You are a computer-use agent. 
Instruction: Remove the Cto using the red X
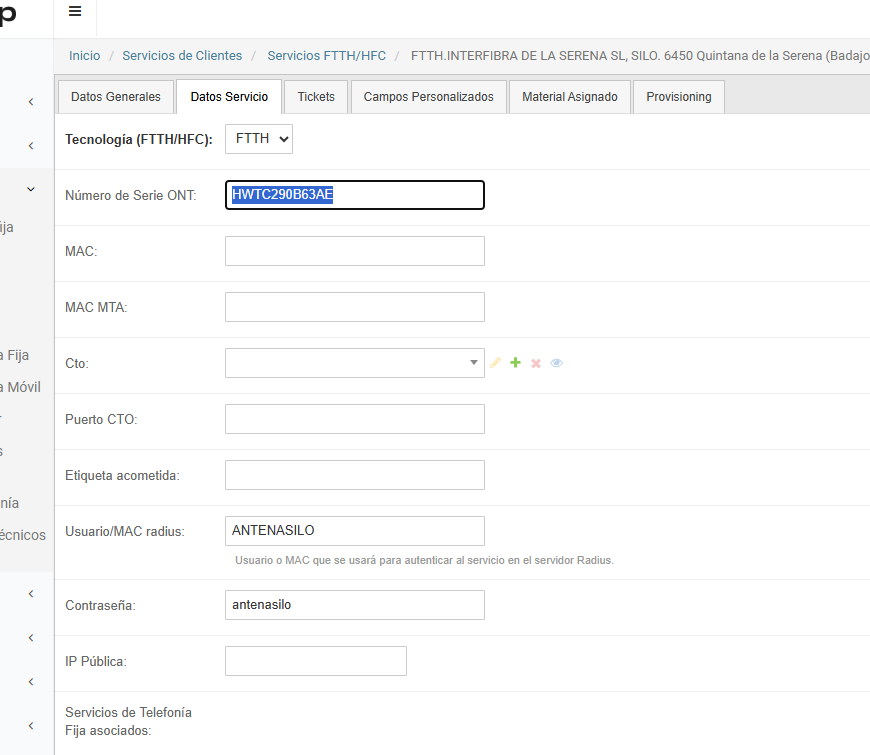536,363
